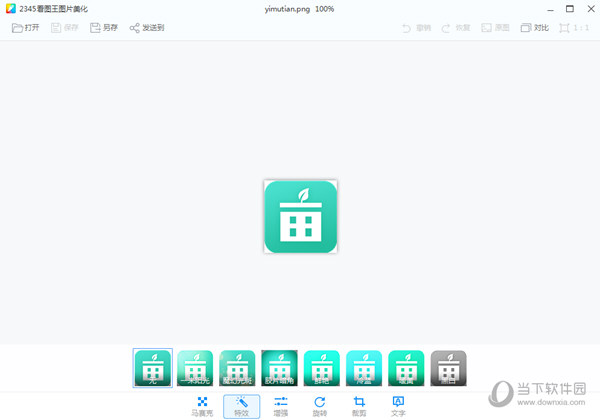The image size is (600, 420).
Task: Click the green calendar image on canvas
Action: (300, 217)
